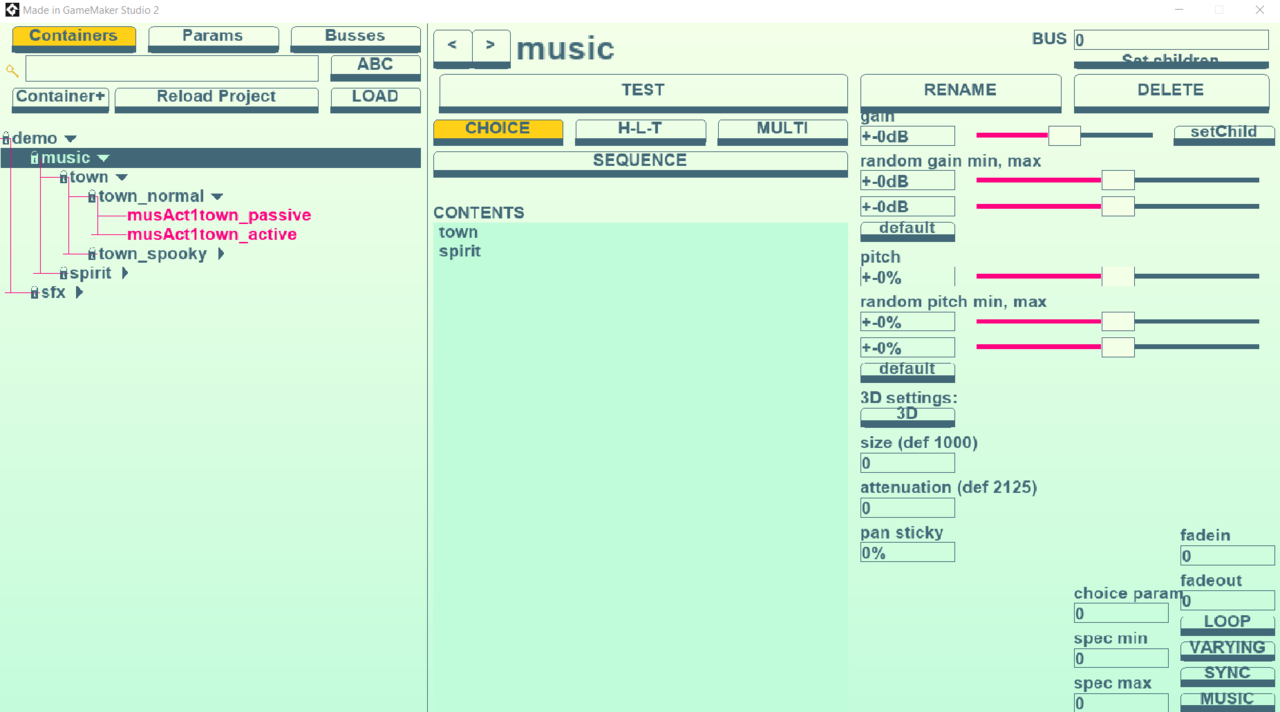
Task: Click the gain slider handle
Action: click(x=1064, y=135)
